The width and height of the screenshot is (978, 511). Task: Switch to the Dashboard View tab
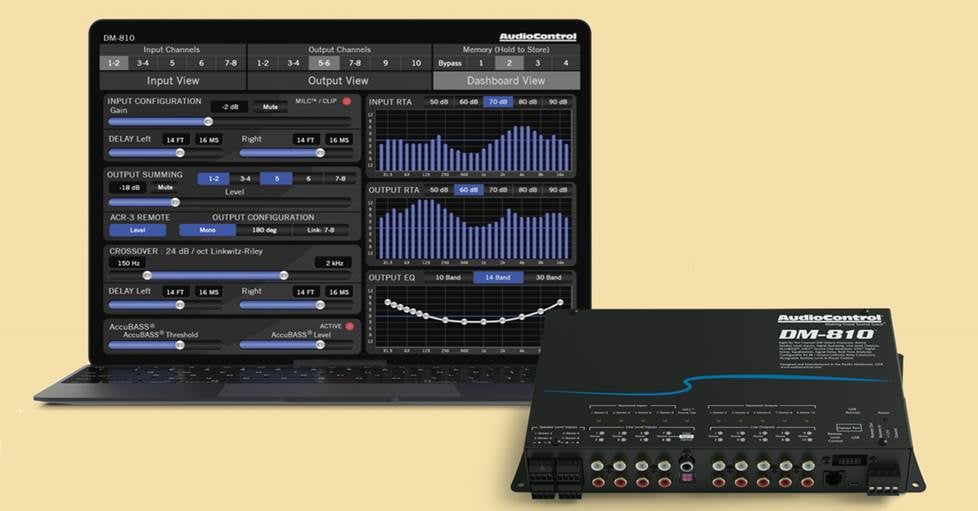[506, 80]
